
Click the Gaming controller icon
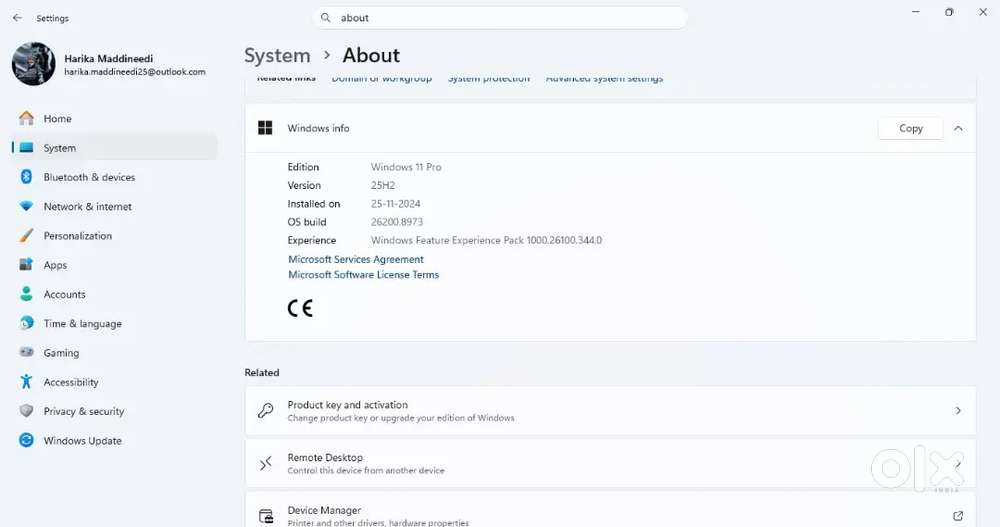point(26,352)
